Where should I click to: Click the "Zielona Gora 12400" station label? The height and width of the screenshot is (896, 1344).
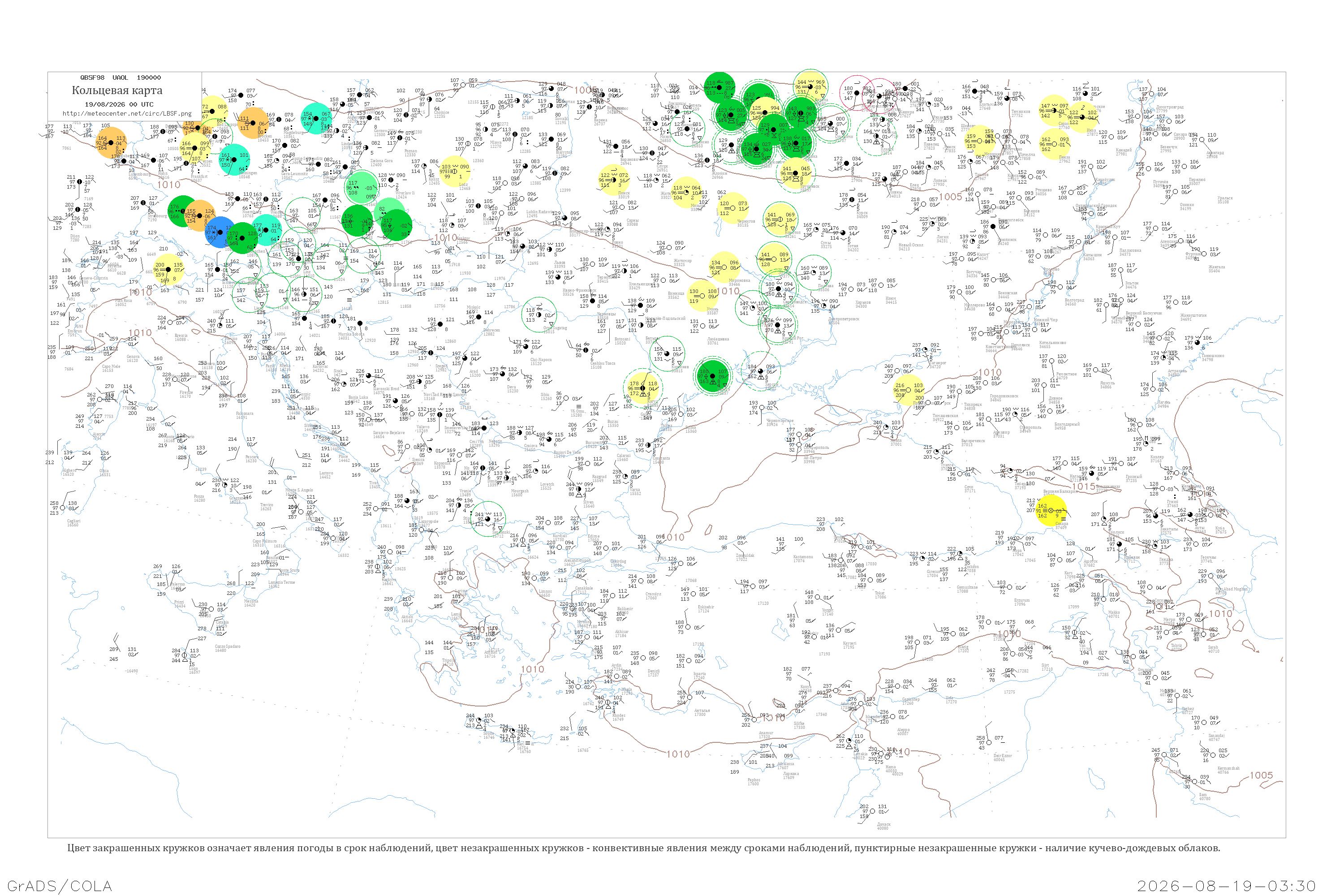click(x=381, y=163)
